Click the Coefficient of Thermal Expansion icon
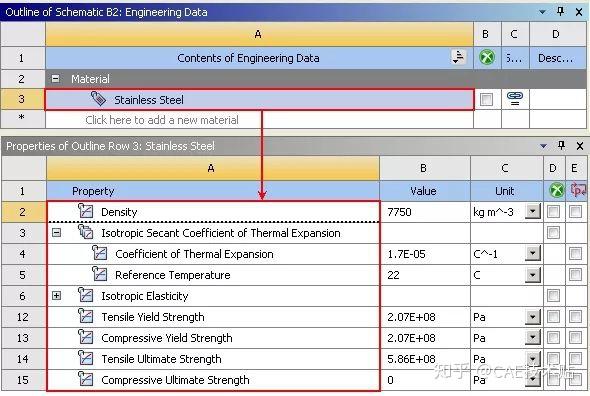Viewport: 590px width, 396px height. [99, 253]
